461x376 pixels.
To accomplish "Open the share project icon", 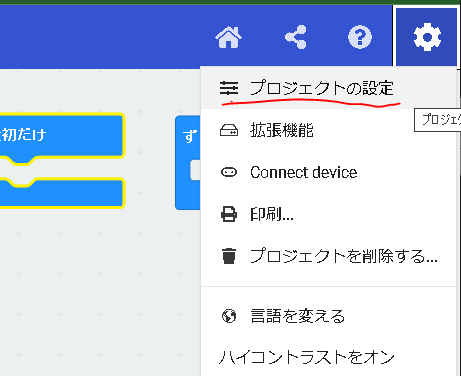I will click(x=296, y=37).
